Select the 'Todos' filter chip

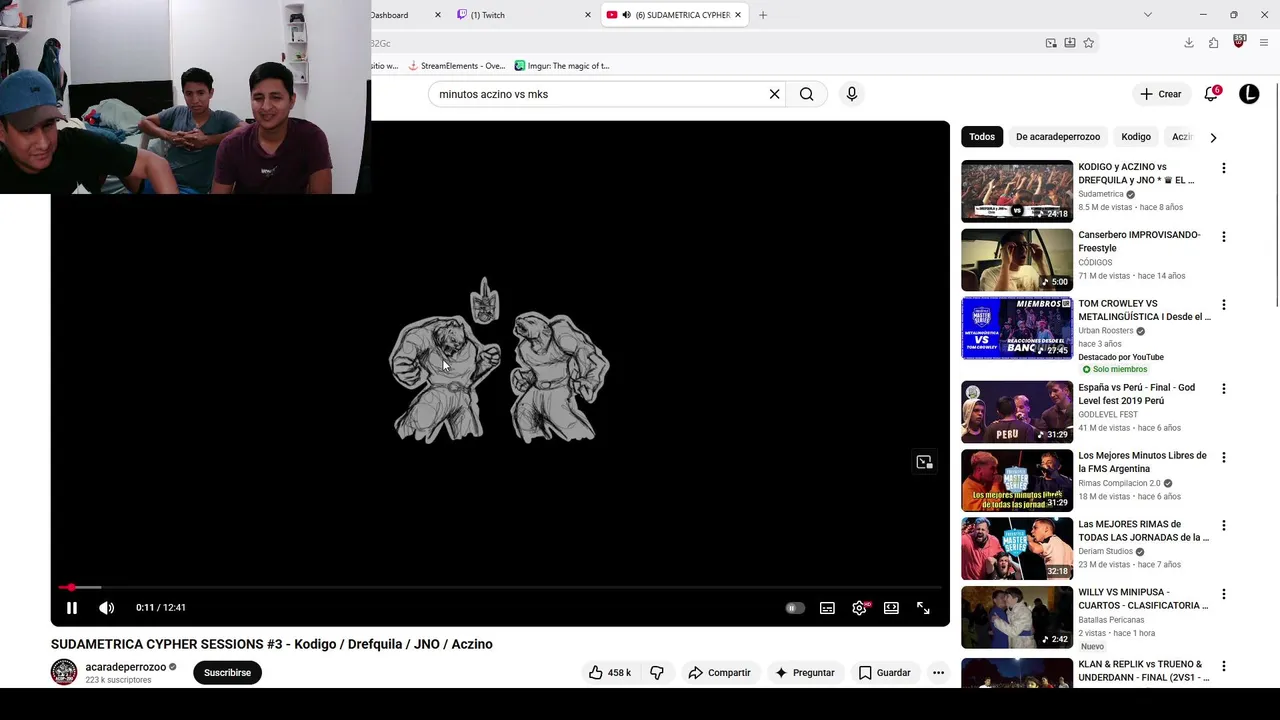[x=982, y=137]
